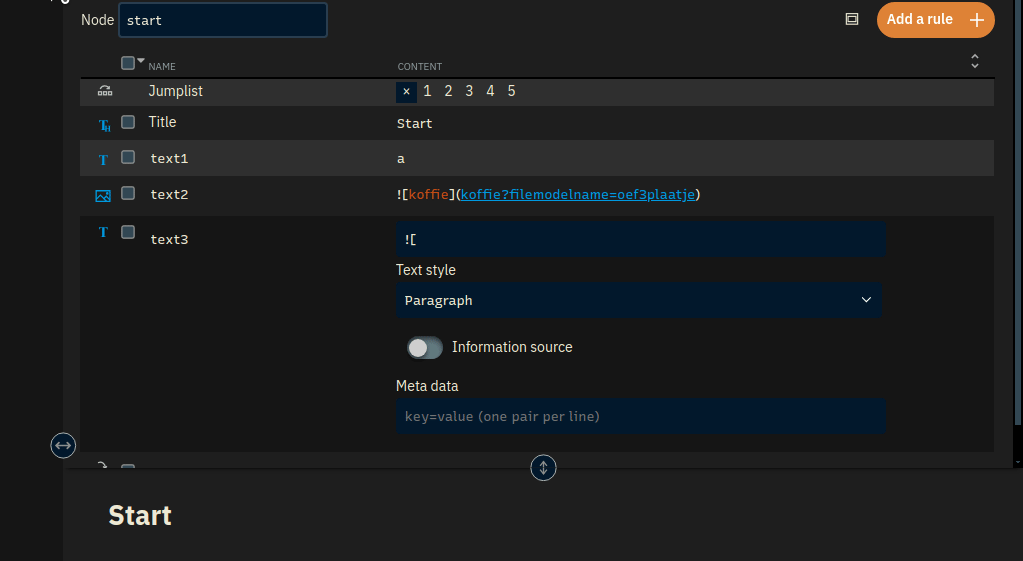Screen dimensions: 1023x561
Task: Click the Information source label
Action: (512, 347)
